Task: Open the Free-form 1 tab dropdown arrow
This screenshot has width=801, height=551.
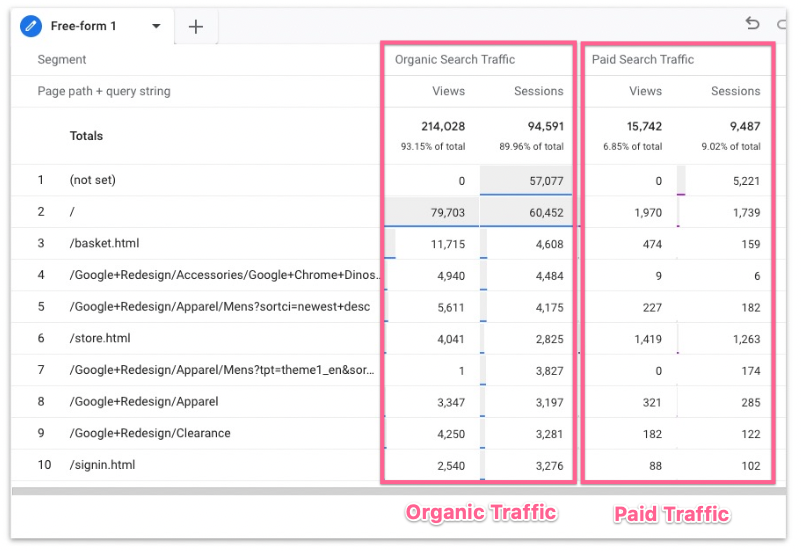Action: tap(156, 27)
